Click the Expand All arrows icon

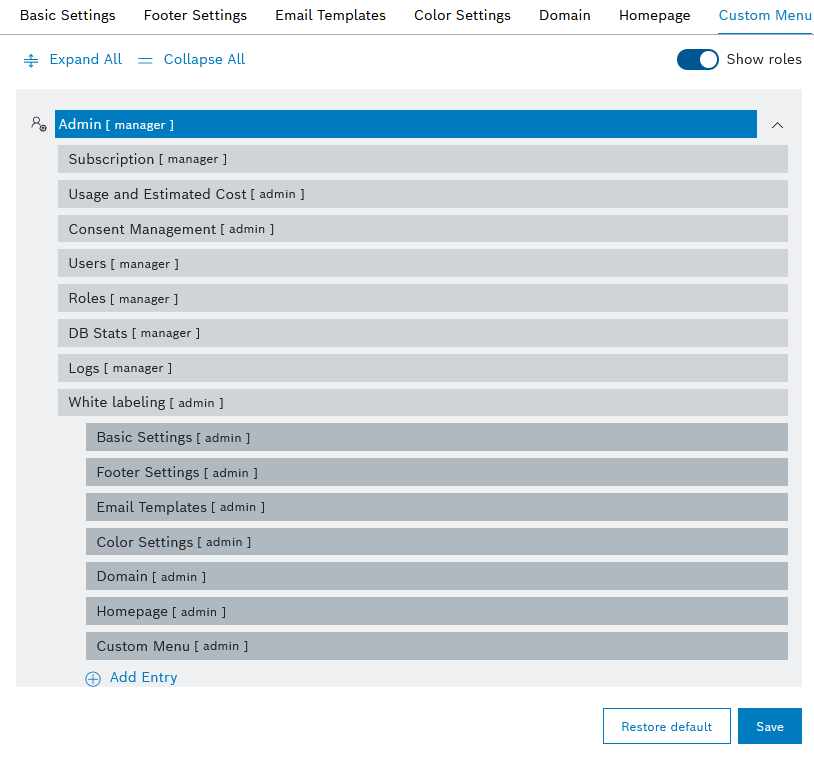31,60
